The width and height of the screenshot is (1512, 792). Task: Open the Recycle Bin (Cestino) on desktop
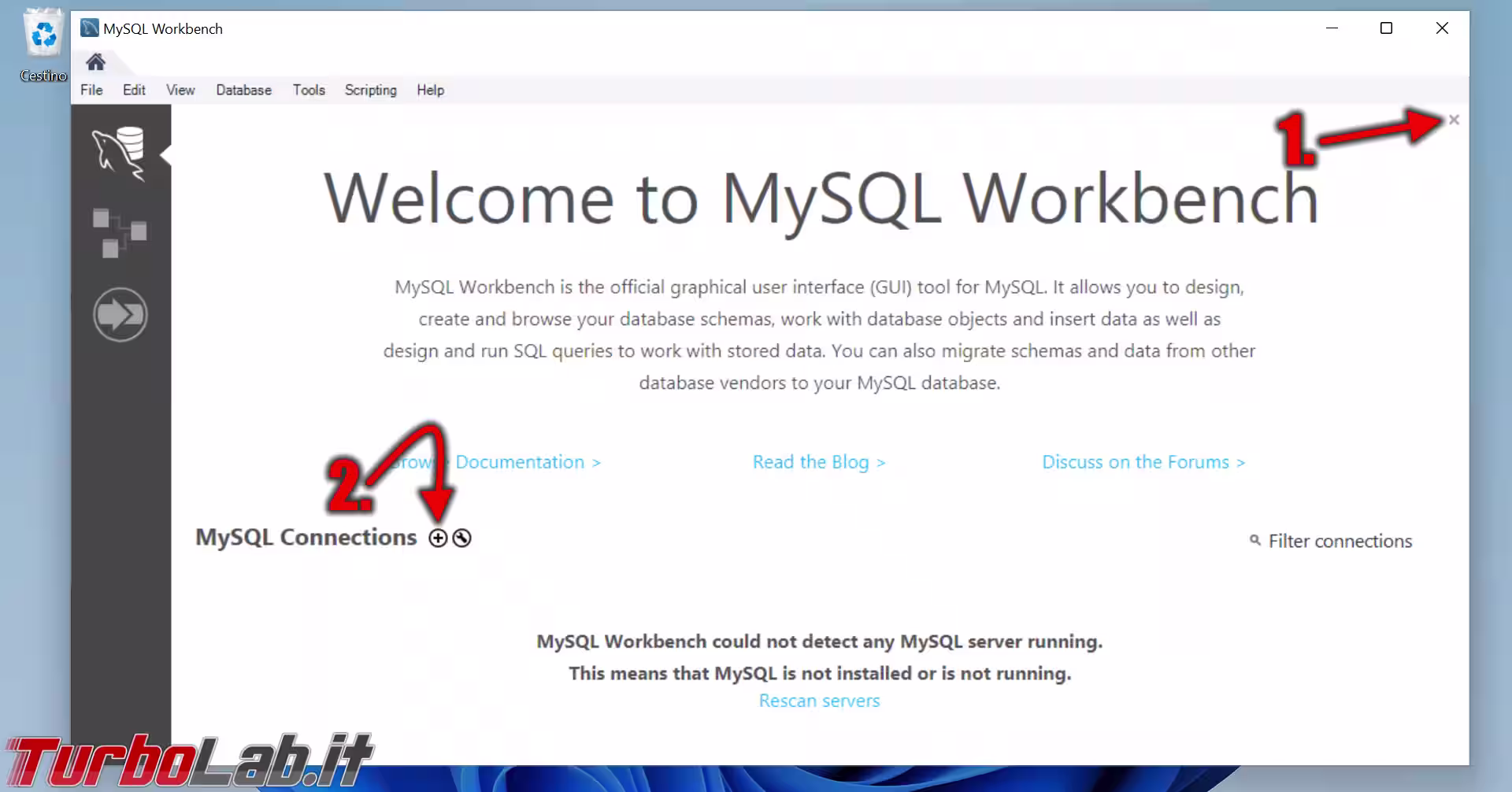(43, 46)
